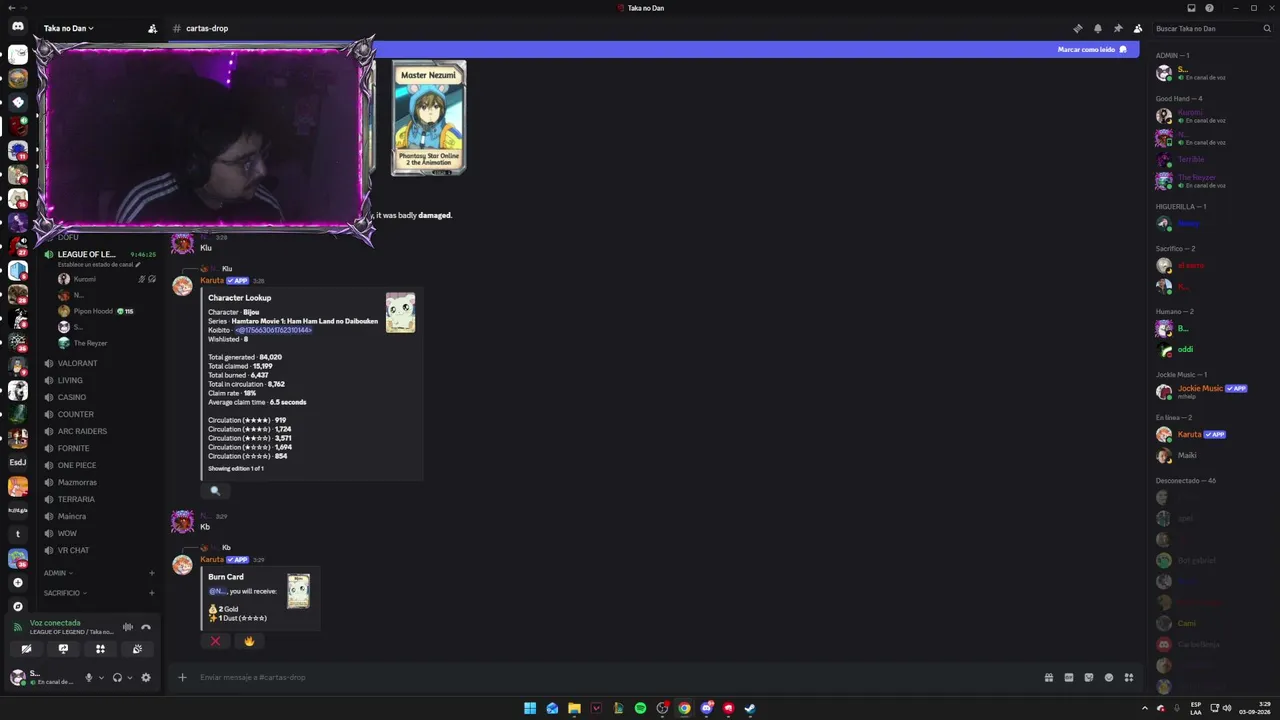Image resolution: width=1280 pixels, height=720 pixels.
Task: Open the Bijou character thumbnail
Action: pyautogui.click(x=400, y=313)
